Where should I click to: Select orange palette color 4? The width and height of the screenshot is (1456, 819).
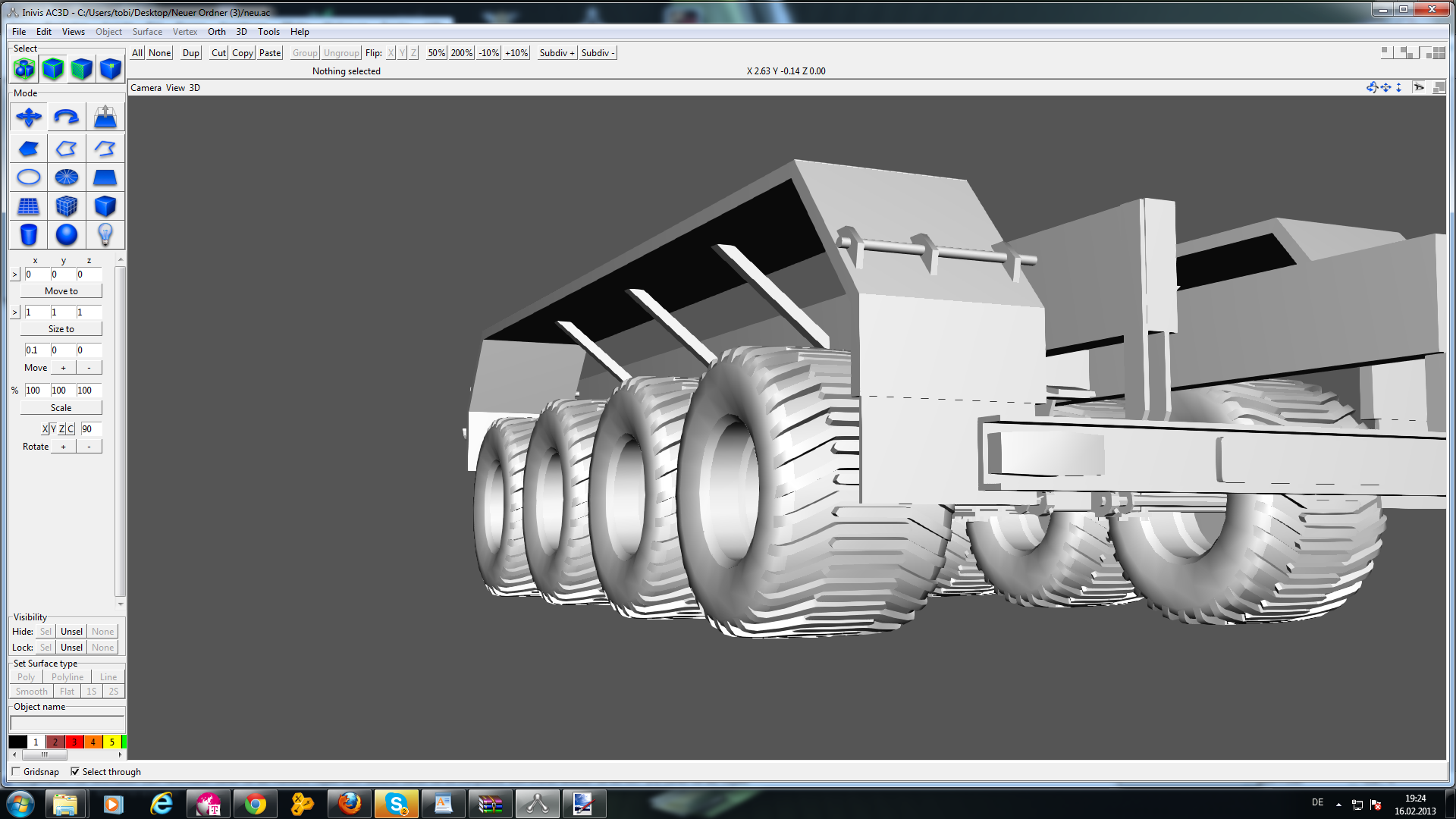pos(93,742)
